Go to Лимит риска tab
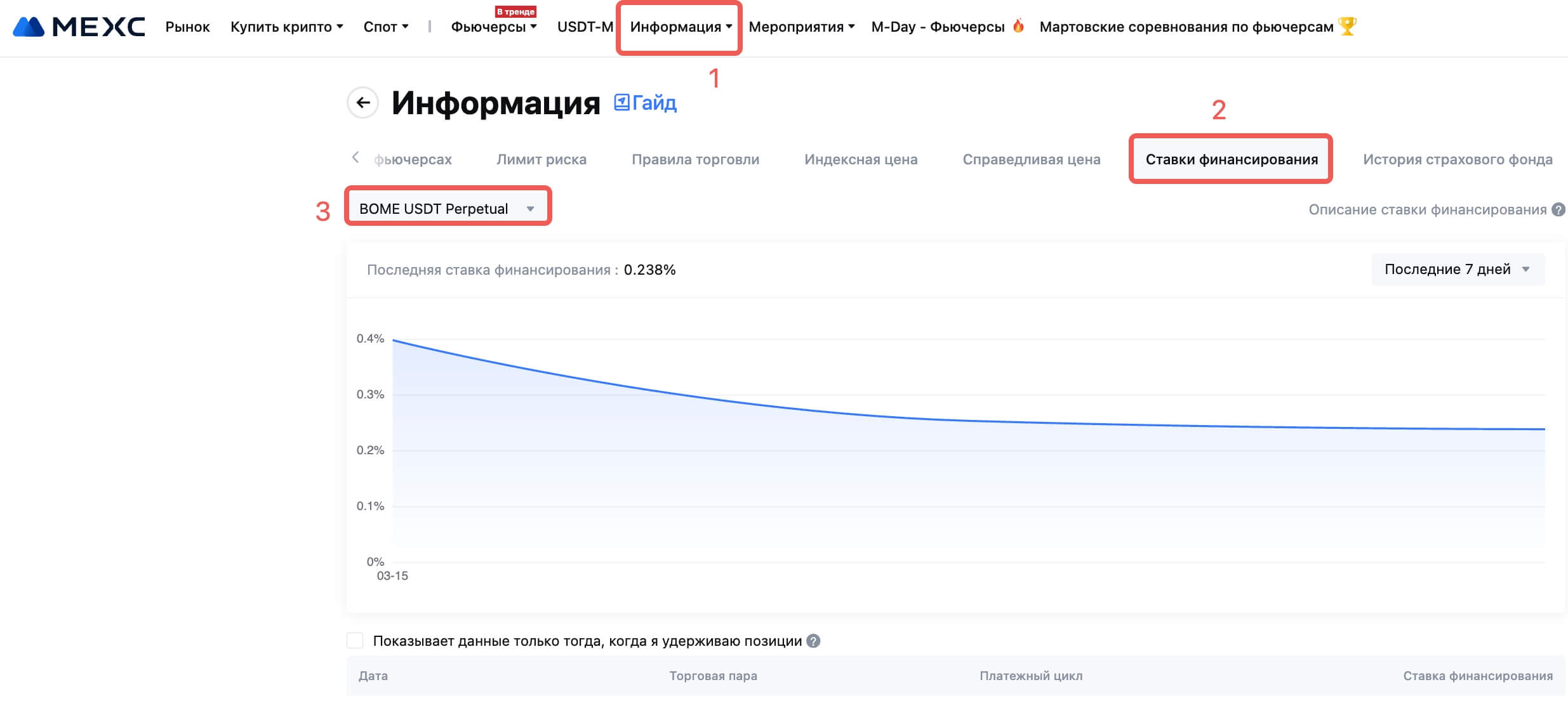 pyautogui.click(x=541, y=159)
